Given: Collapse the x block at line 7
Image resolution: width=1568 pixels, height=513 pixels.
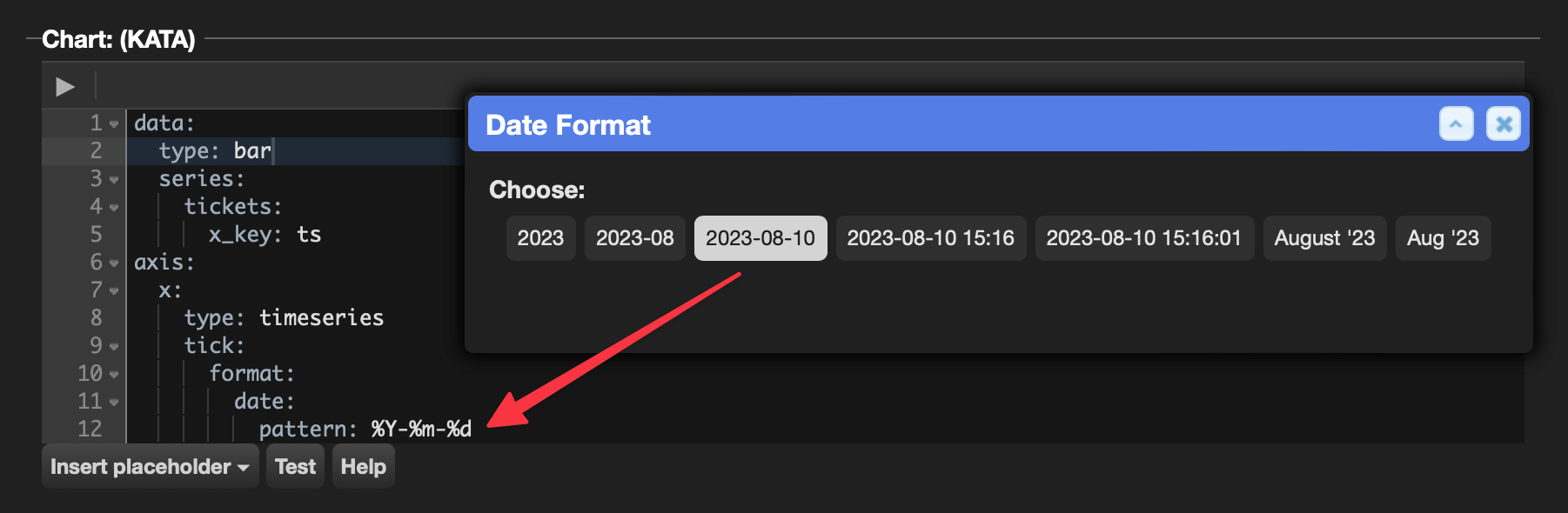Looking at the screenshot, I should tap(114, 291).
